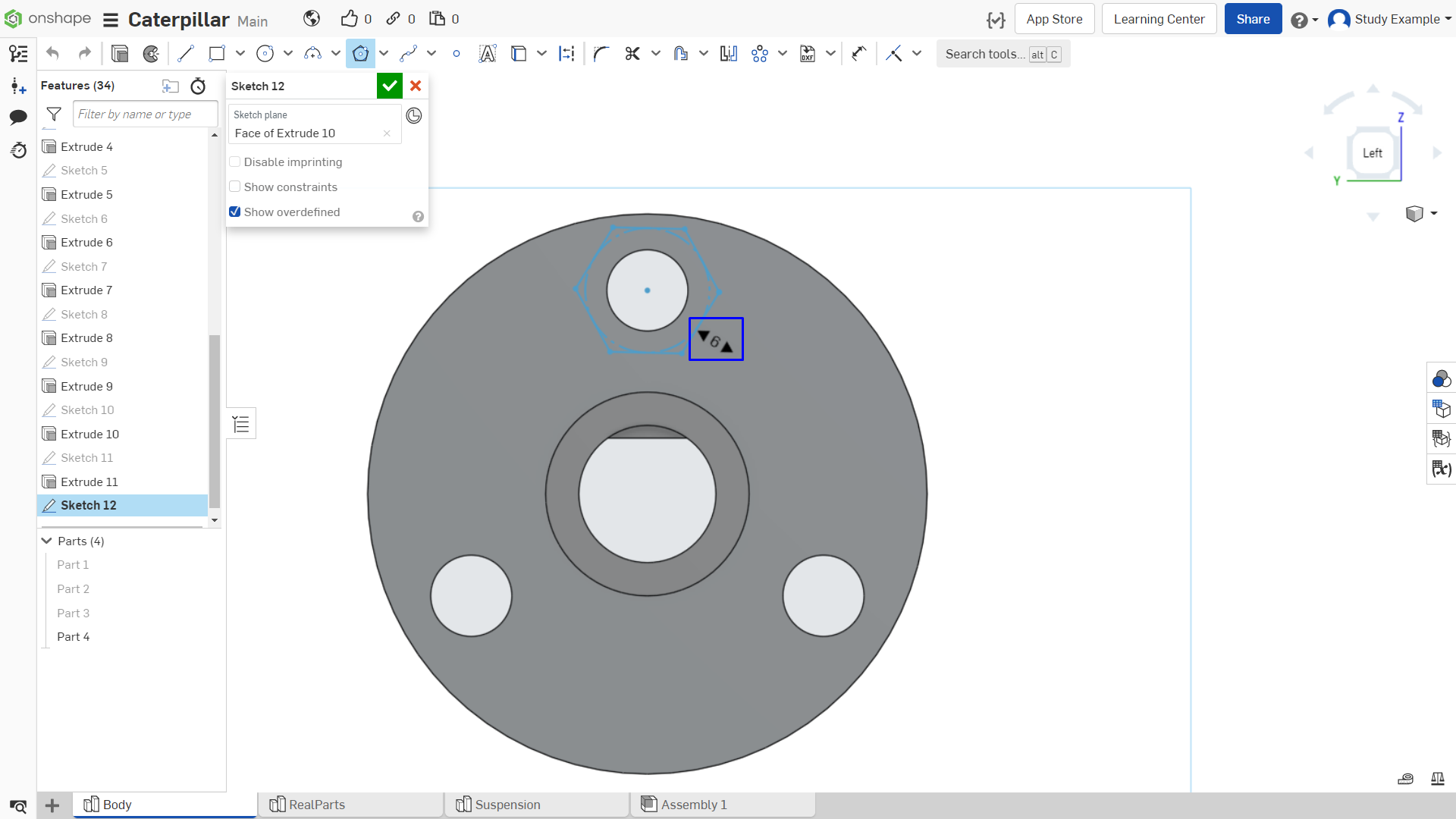Viewport: 1456px width, 819px height.
Task: Clear the Face of Extrude 10 selection
Action: 387,133
